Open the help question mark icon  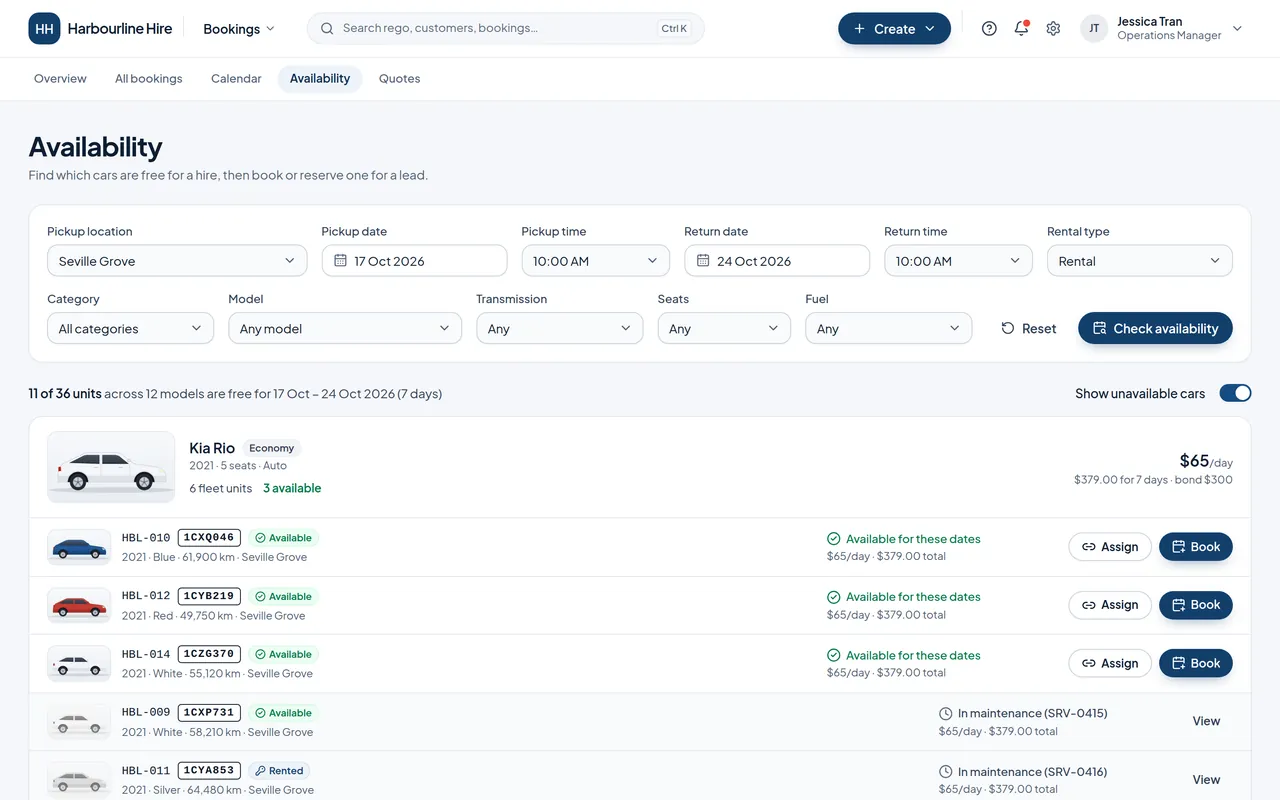coord(989,29)
